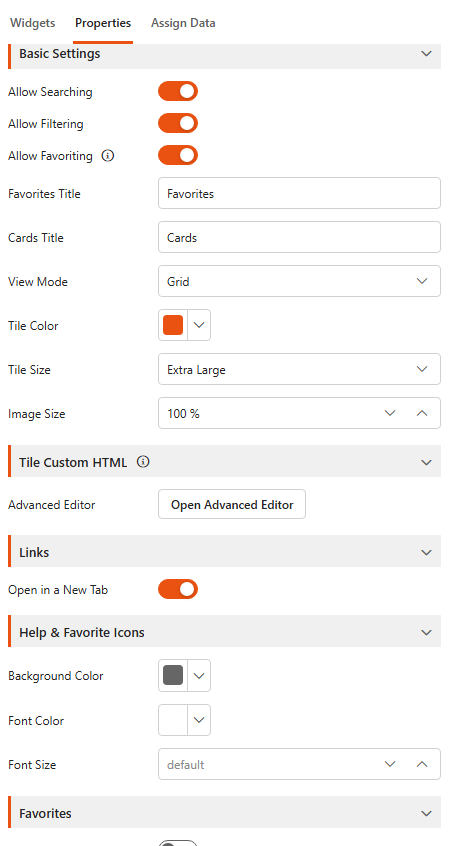The image size is (449, 846).
Task: Open the Assign Data tab
Action: (183, 23)
